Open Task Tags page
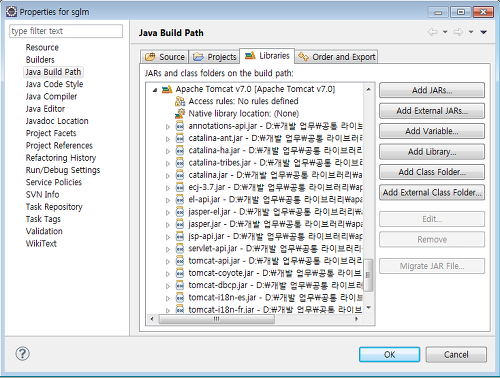The width and height of the screenshot is (500, 378). (x=43, y=219)
